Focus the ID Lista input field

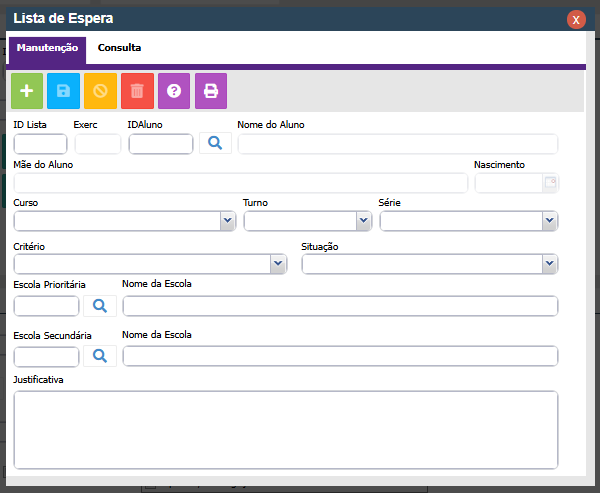click(x=40, y=144)
